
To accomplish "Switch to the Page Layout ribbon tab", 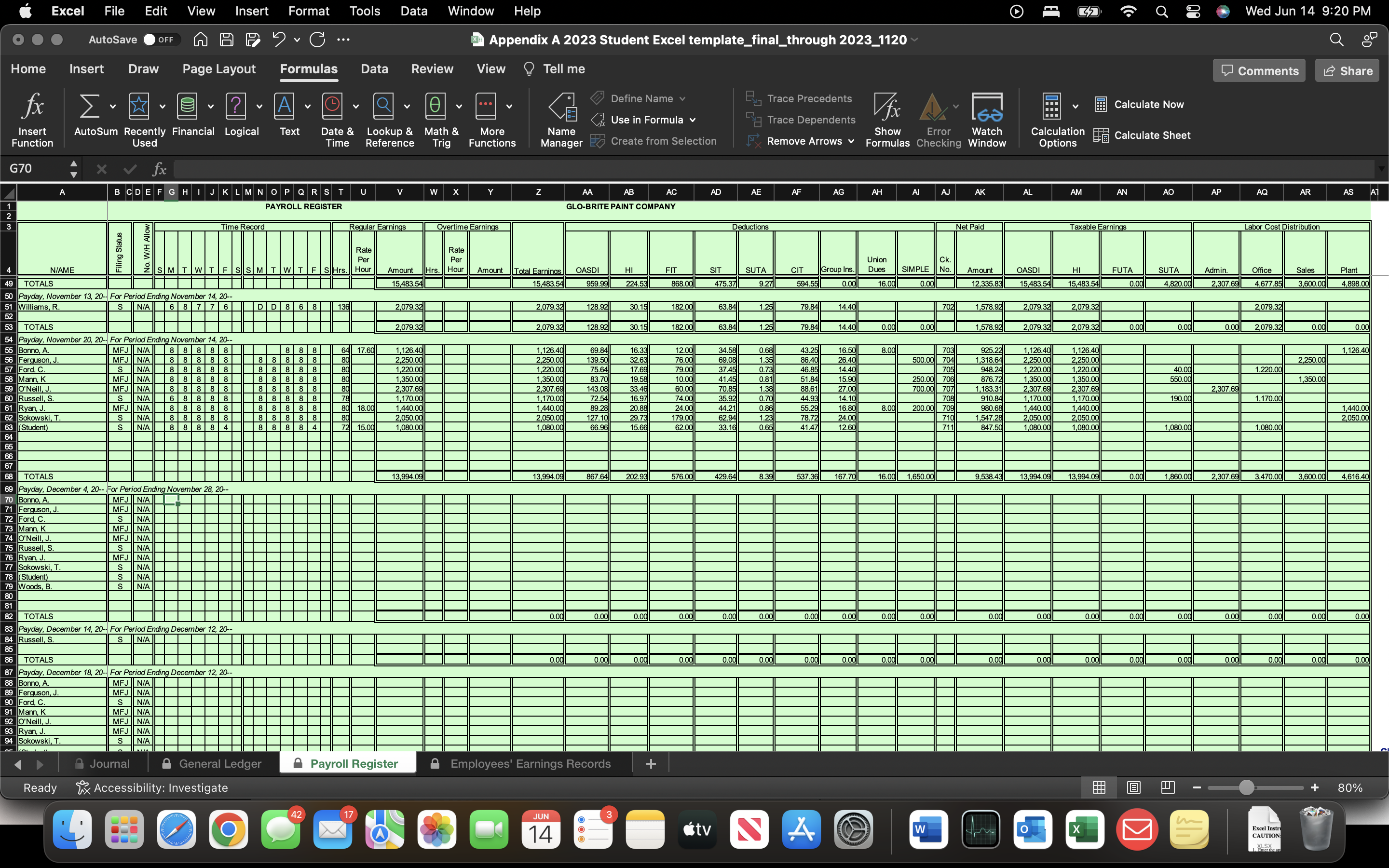I will click(x=218, y=69).
